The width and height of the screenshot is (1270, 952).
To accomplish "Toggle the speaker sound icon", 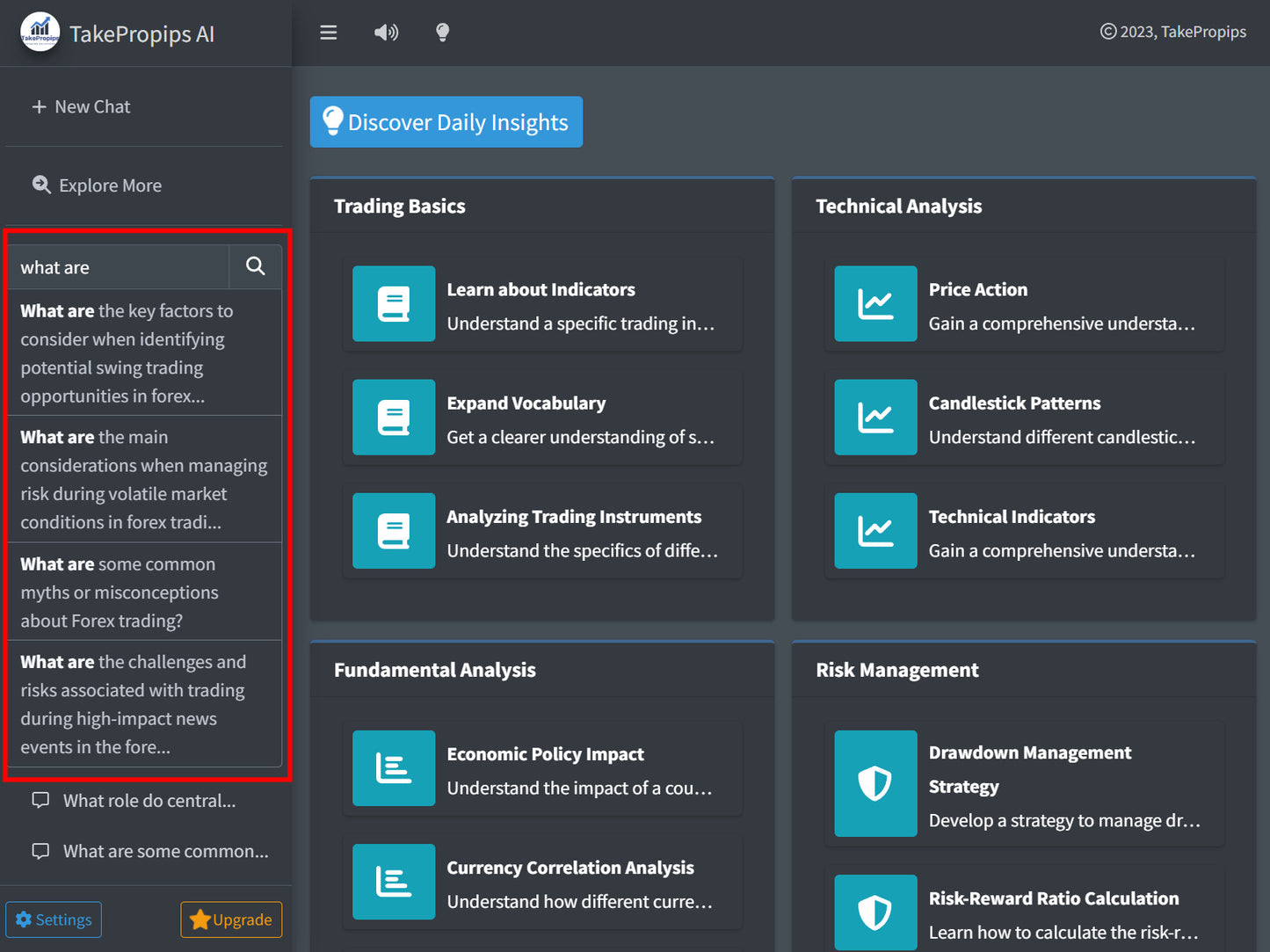I will click(x=386, y=33).
